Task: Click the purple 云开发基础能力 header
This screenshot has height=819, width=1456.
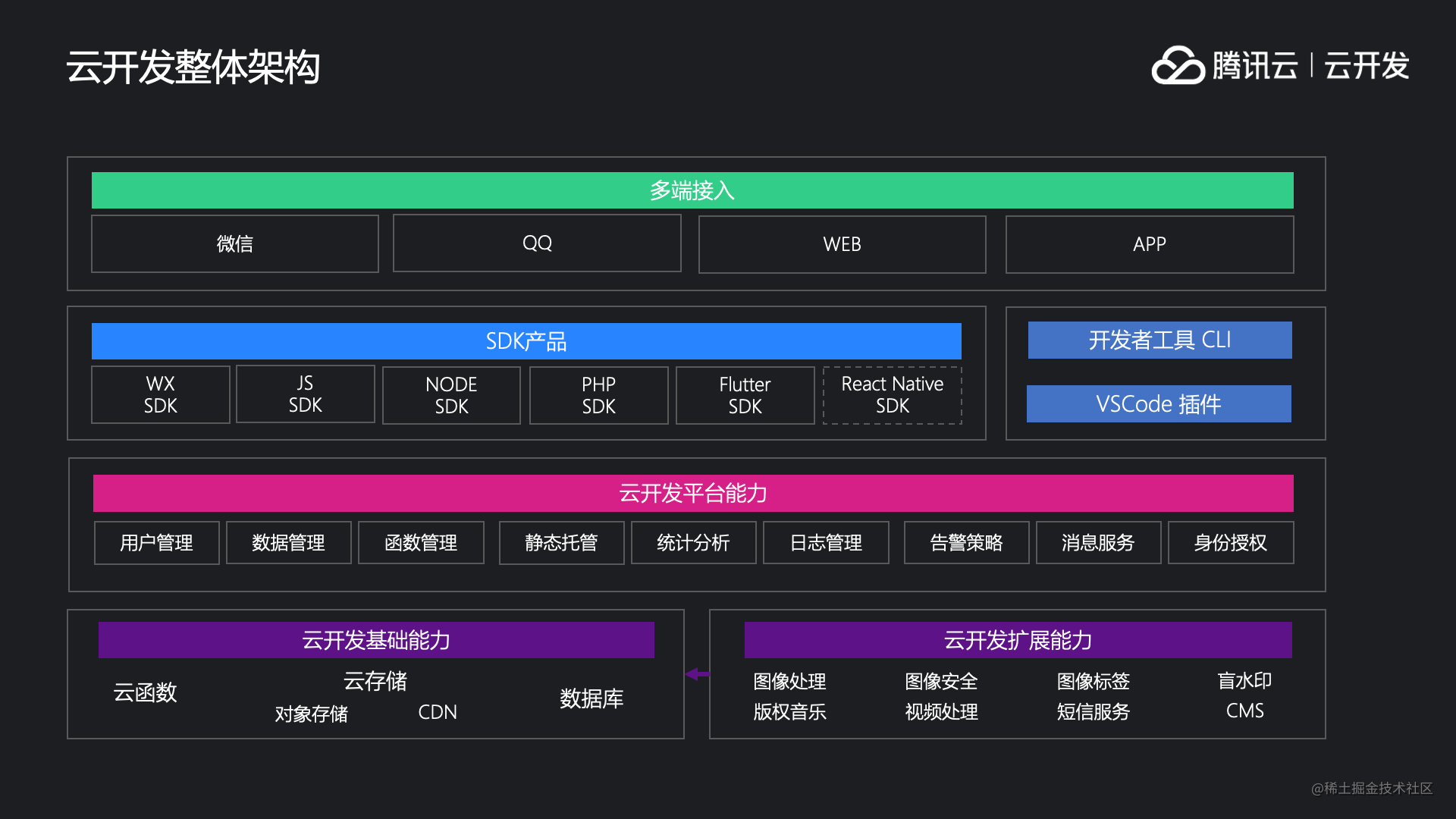Action: (x=376, y=640)
